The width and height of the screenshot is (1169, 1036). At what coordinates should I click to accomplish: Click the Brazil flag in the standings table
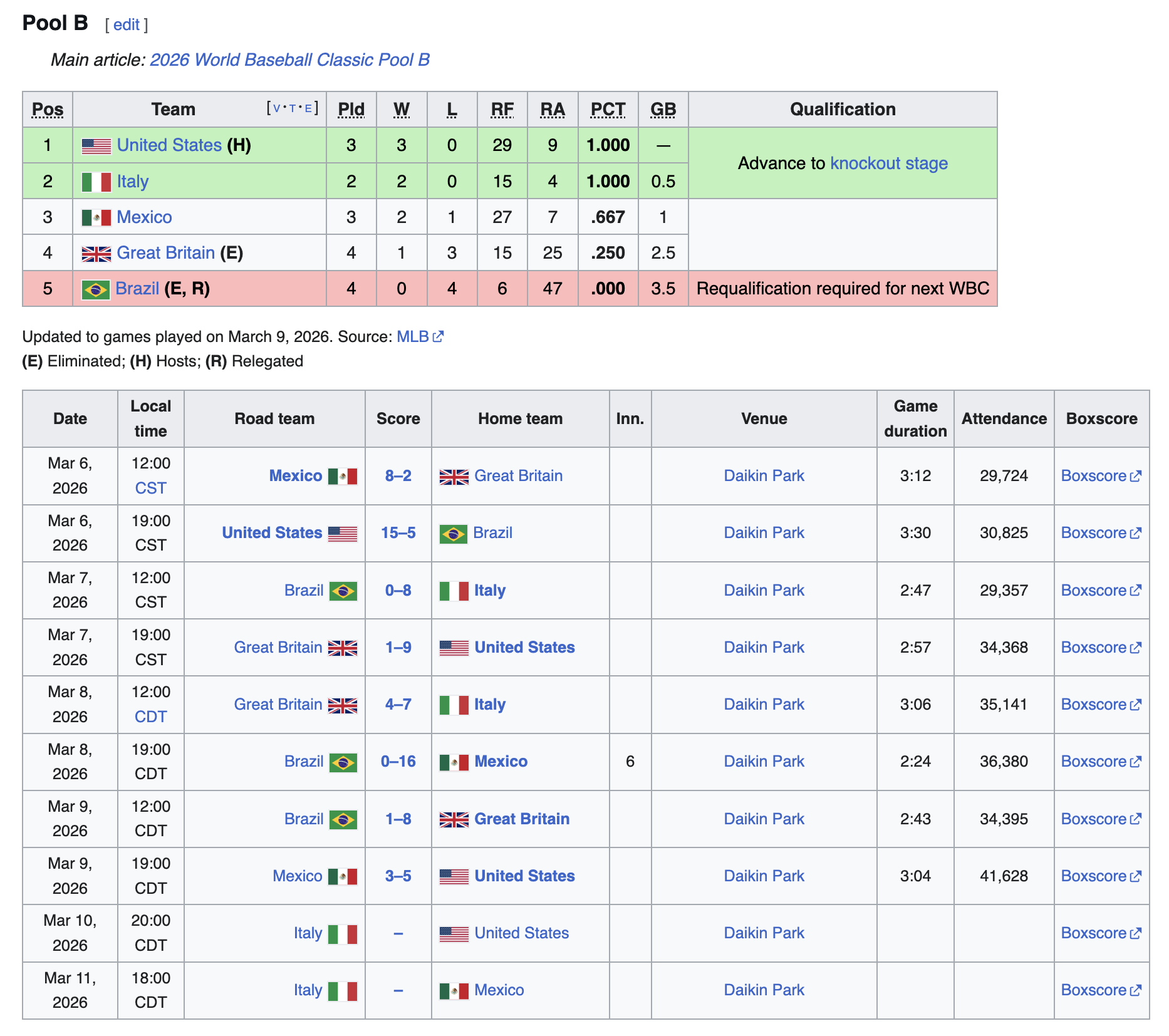[x=96, y=289]
